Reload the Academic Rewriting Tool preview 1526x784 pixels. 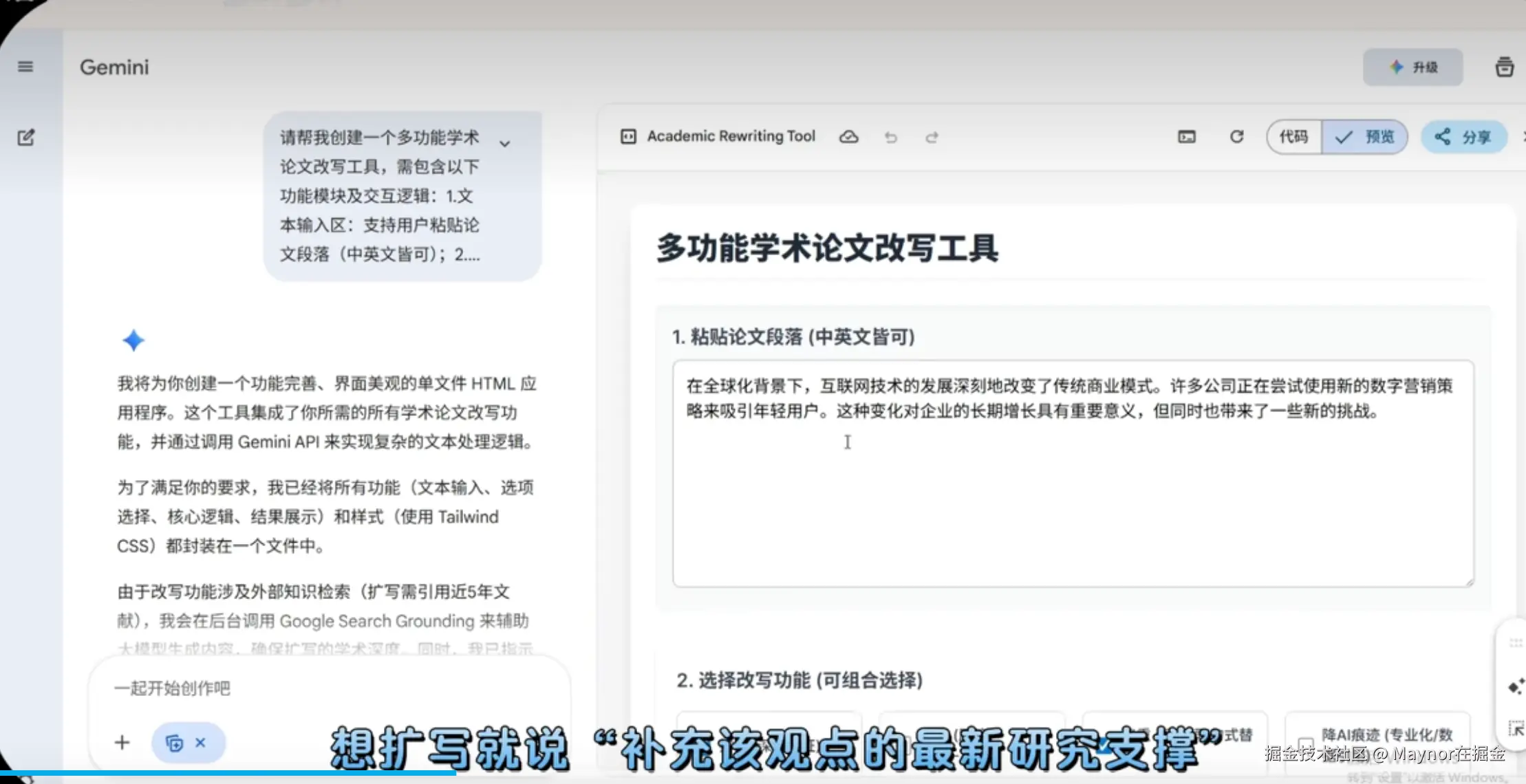pyautogui.click(x=1236, y=137)
